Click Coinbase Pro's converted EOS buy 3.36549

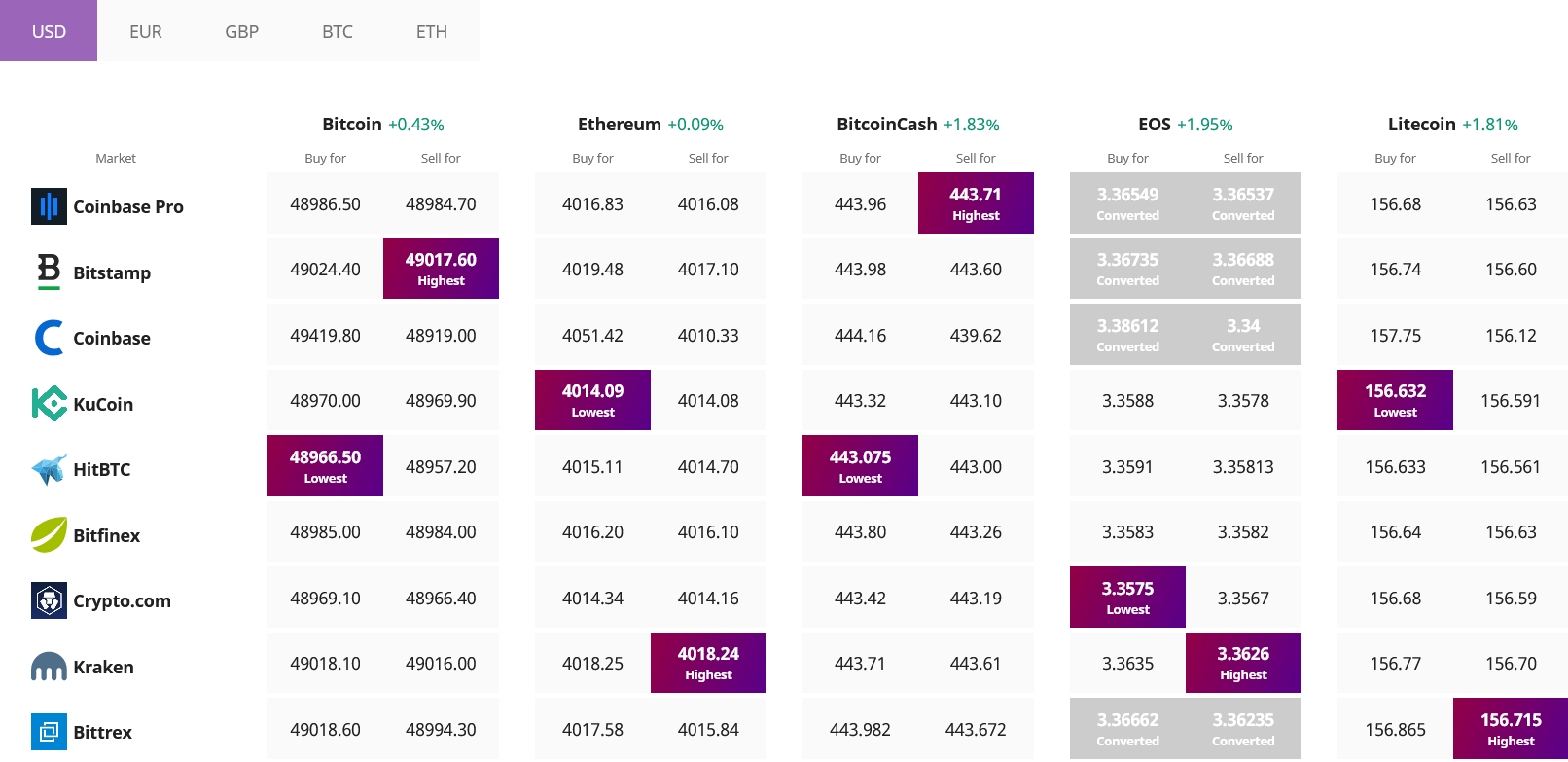[x=1127, y=202]
